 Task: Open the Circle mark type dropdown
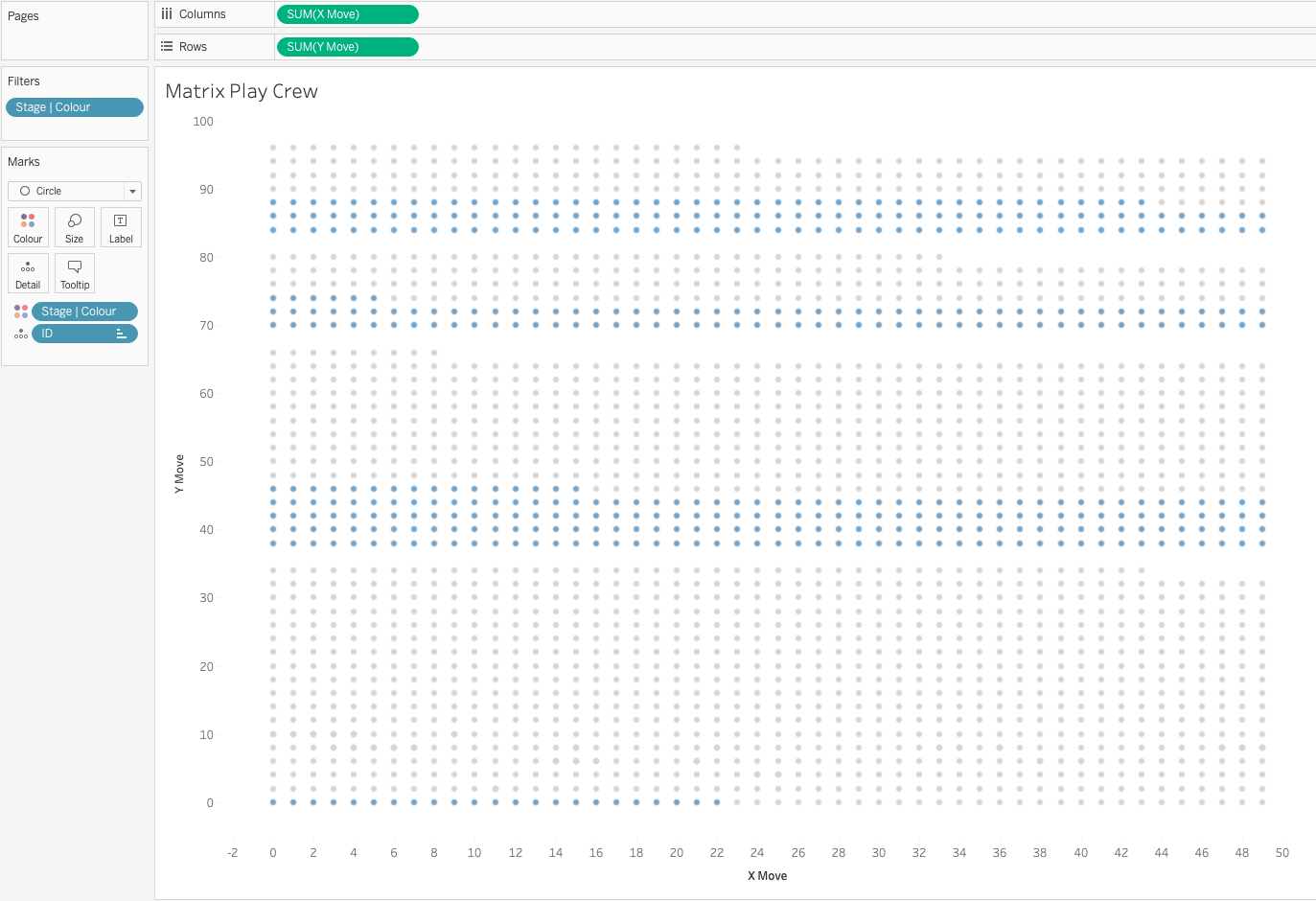point(67,191)
